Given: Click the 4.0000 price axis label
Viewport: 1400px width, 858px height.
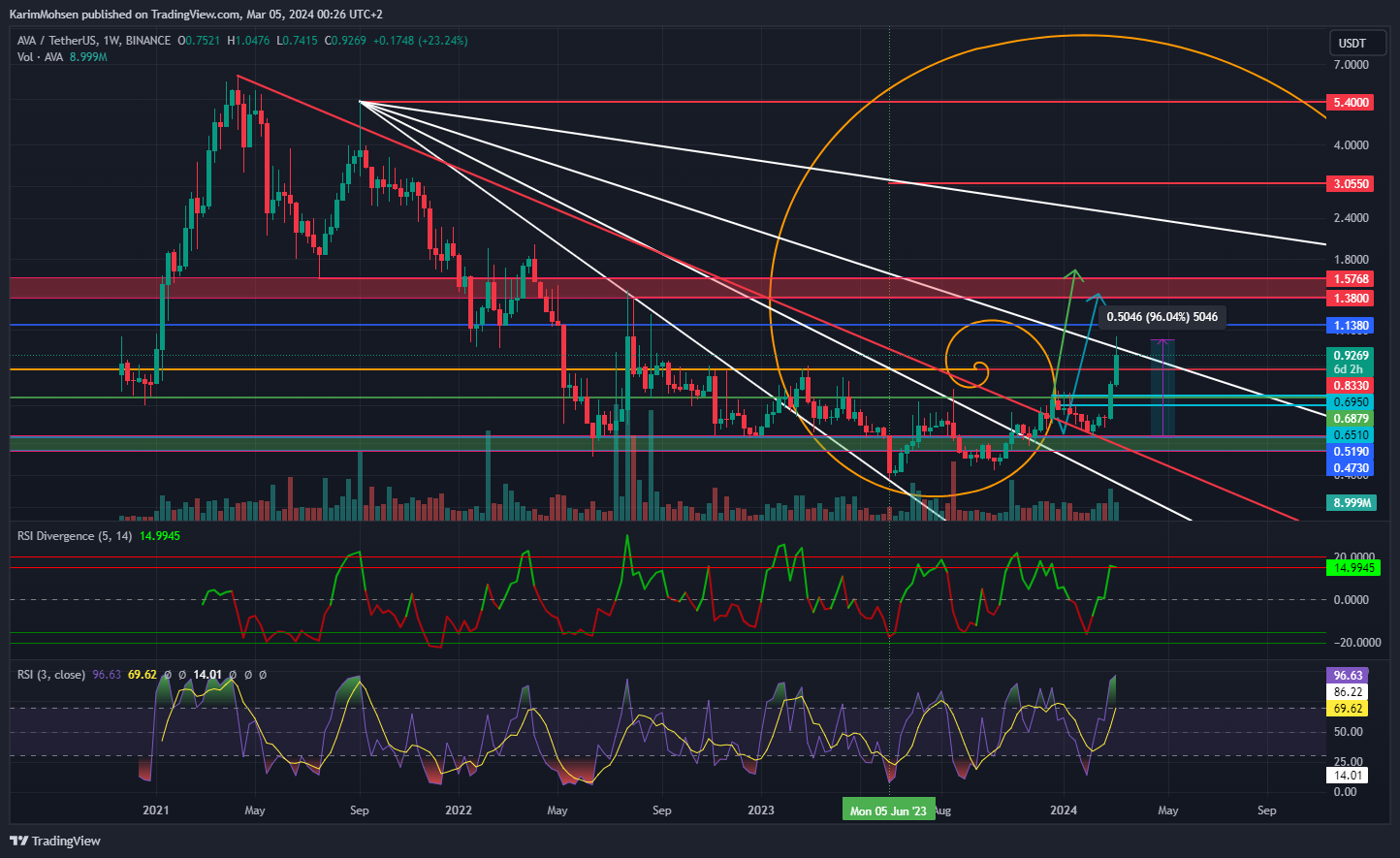Looking at the screenshot, I should pos(1352,145).
